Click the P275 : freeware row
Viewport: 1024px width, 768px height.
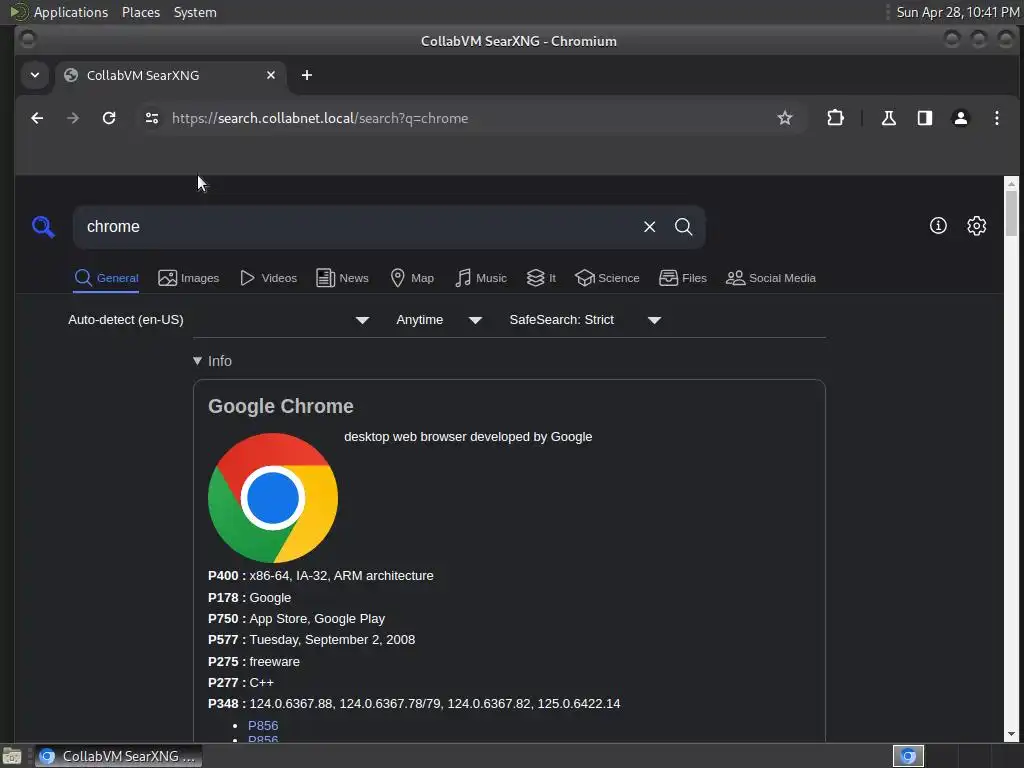pos(254,662)
